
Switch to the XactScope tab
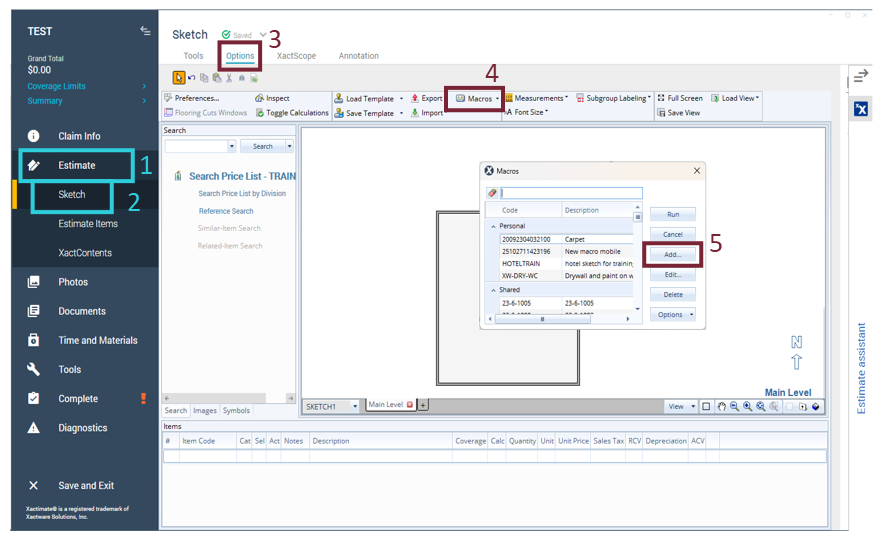296,56
